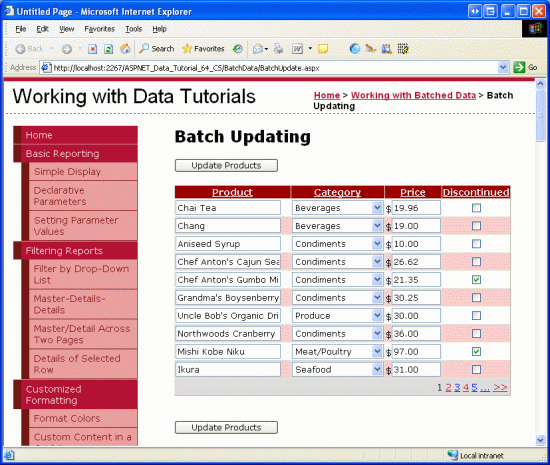The width and height of the screenshot is (550, 465).
Task: Toggle Discontinued checkbox for Chef Anton's Cajun Seasoning
Action: click(x=476, y=262)
